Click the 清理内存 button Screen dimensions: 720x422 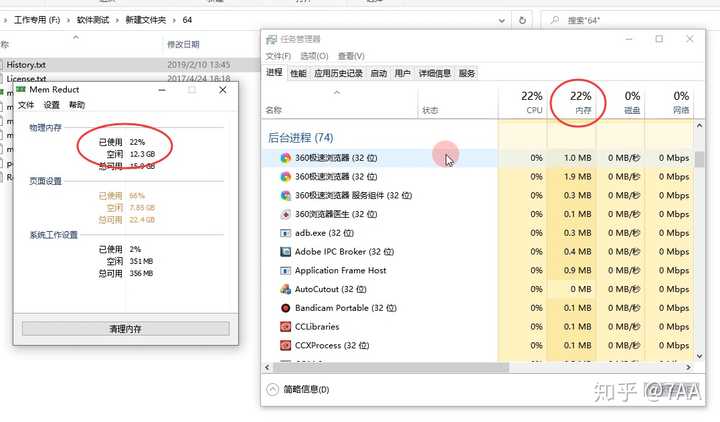click(x=126, y=329)
